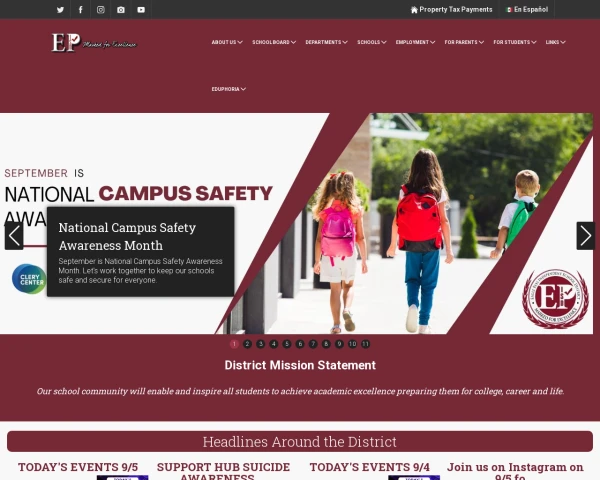This screenshot has height=480, width=600.
Task: Click the EP Marked for Excellence logo
Action: pyautogui.click(x=94, y=42)
